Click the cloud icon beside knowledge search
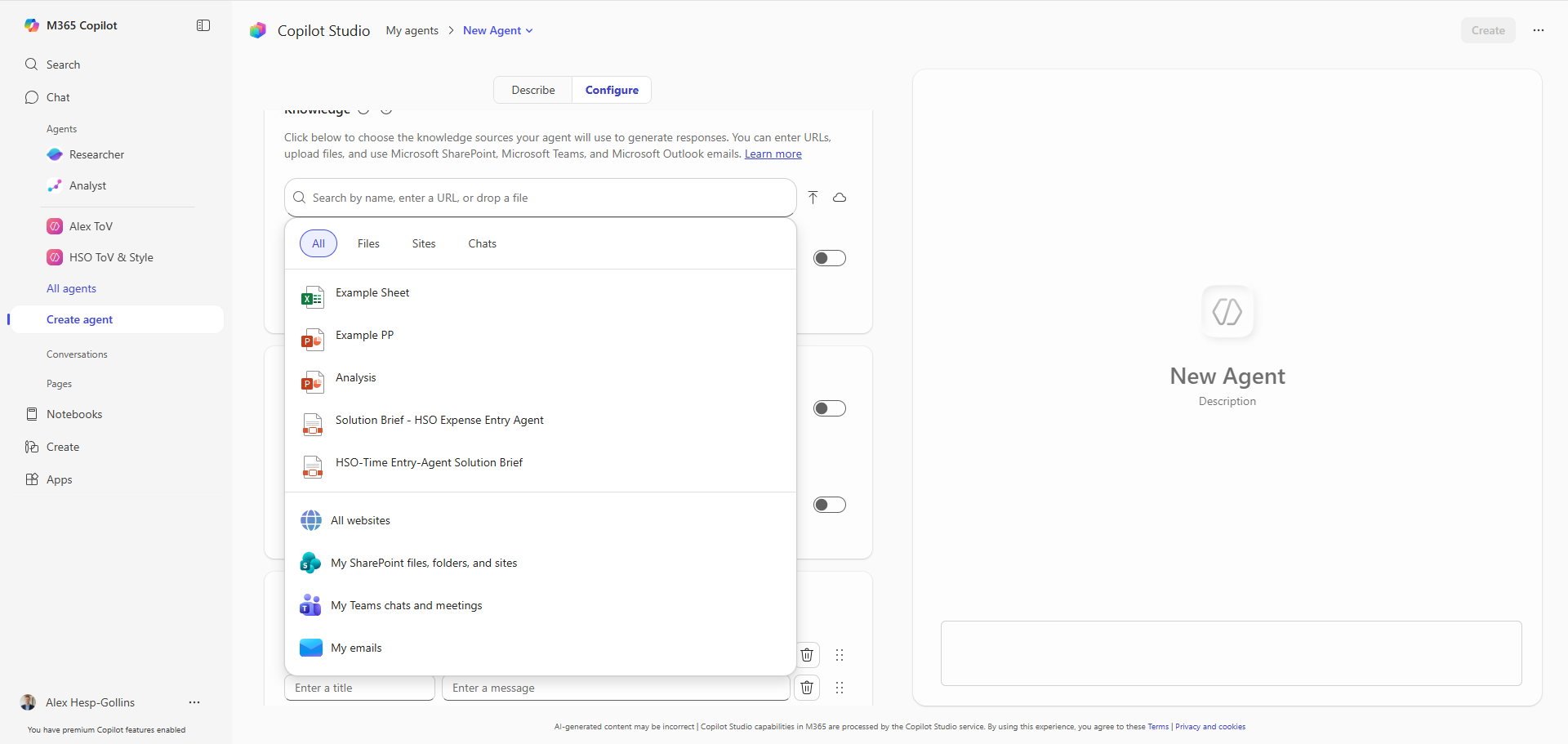 click(839, 198)
